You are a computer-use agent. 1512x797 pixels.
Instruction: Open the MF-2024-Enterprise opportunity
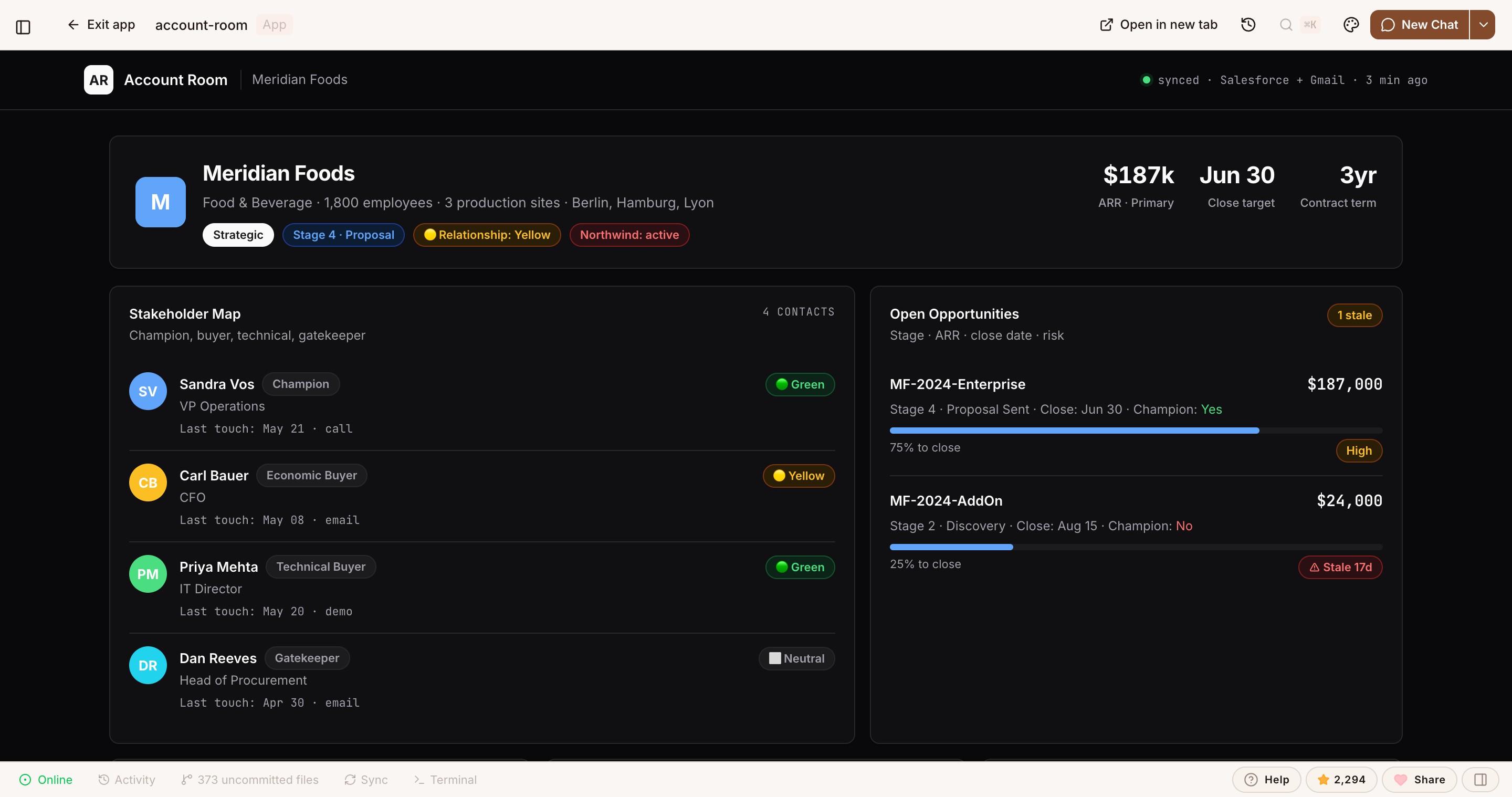957,384
